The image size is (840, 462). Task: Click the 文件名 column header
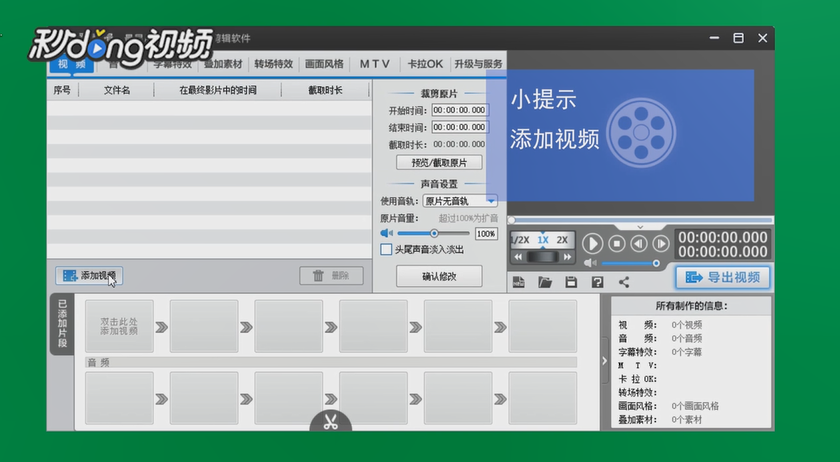pyautogui.click(x=117, y=90)
